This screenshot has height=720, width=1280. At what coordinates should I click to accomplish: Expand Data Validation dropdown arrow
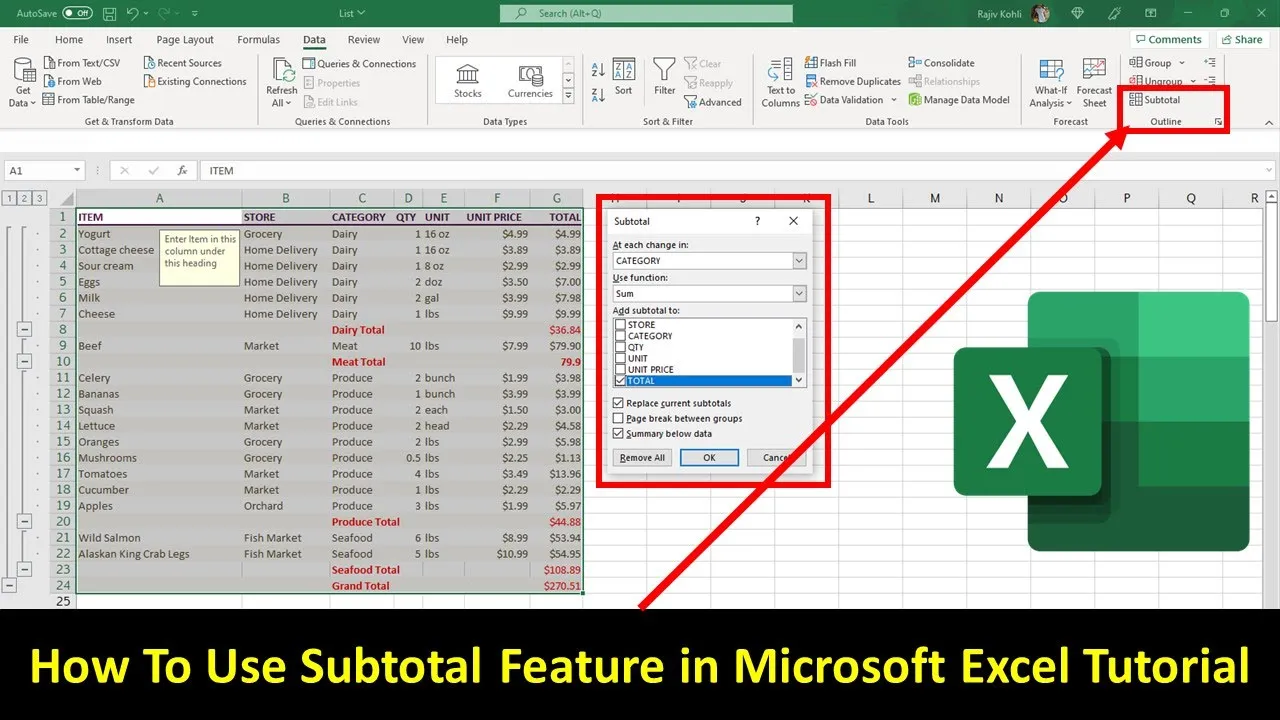pyautogui.click(x=894, y=100)
